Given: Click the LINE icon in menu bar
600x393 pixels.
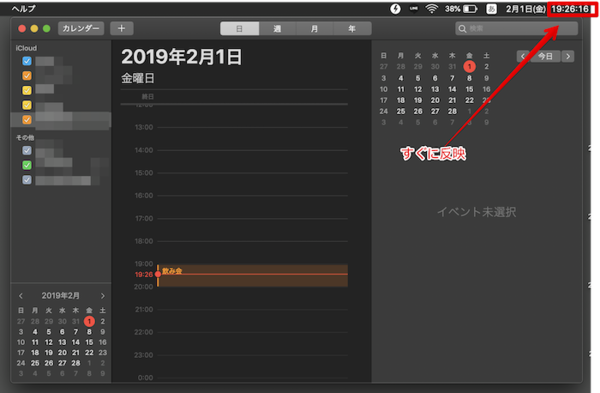Looking at the screenshot, I should 414,8.
